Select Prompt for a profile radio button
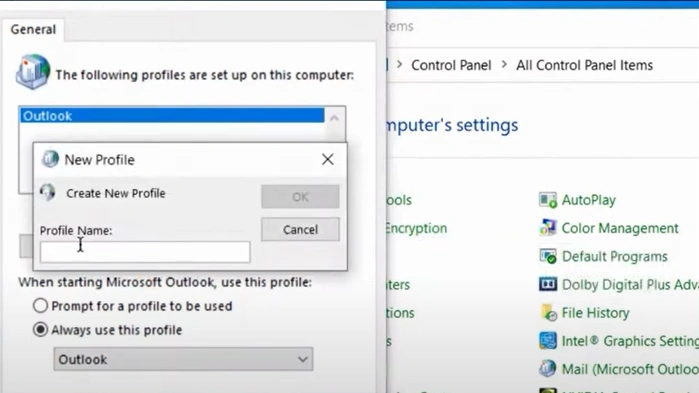 point(40,306)
